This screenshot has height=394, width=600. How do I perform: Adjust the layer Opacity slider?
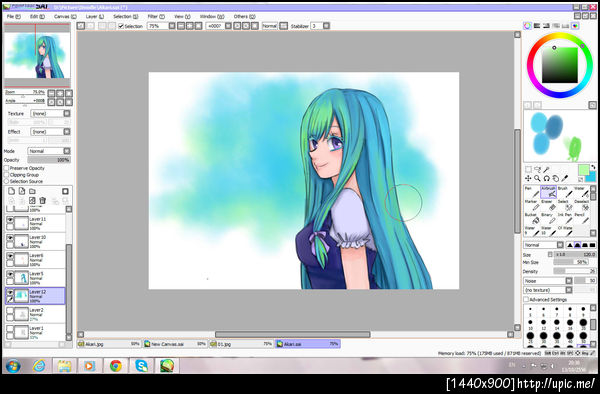tap(49, 160)
